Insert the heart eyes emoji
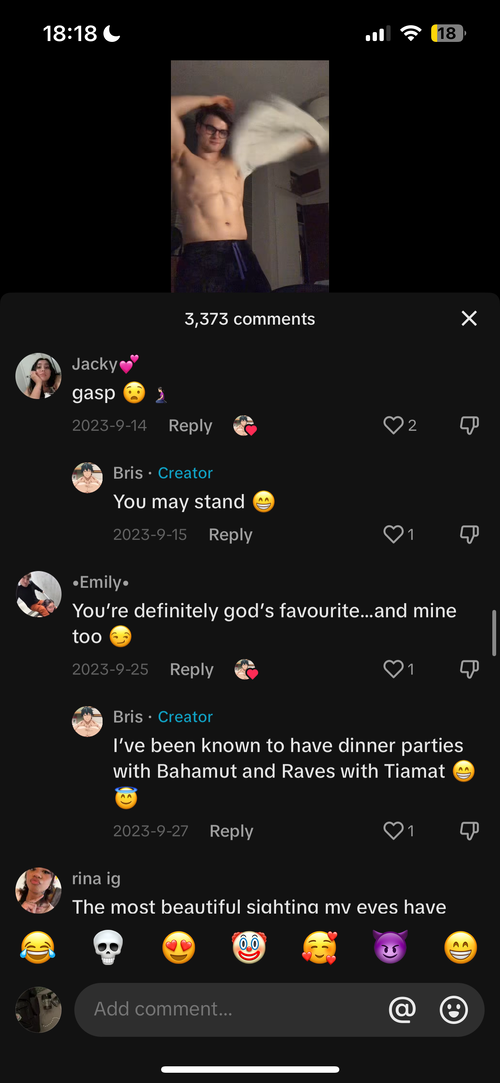 [178, 947]
